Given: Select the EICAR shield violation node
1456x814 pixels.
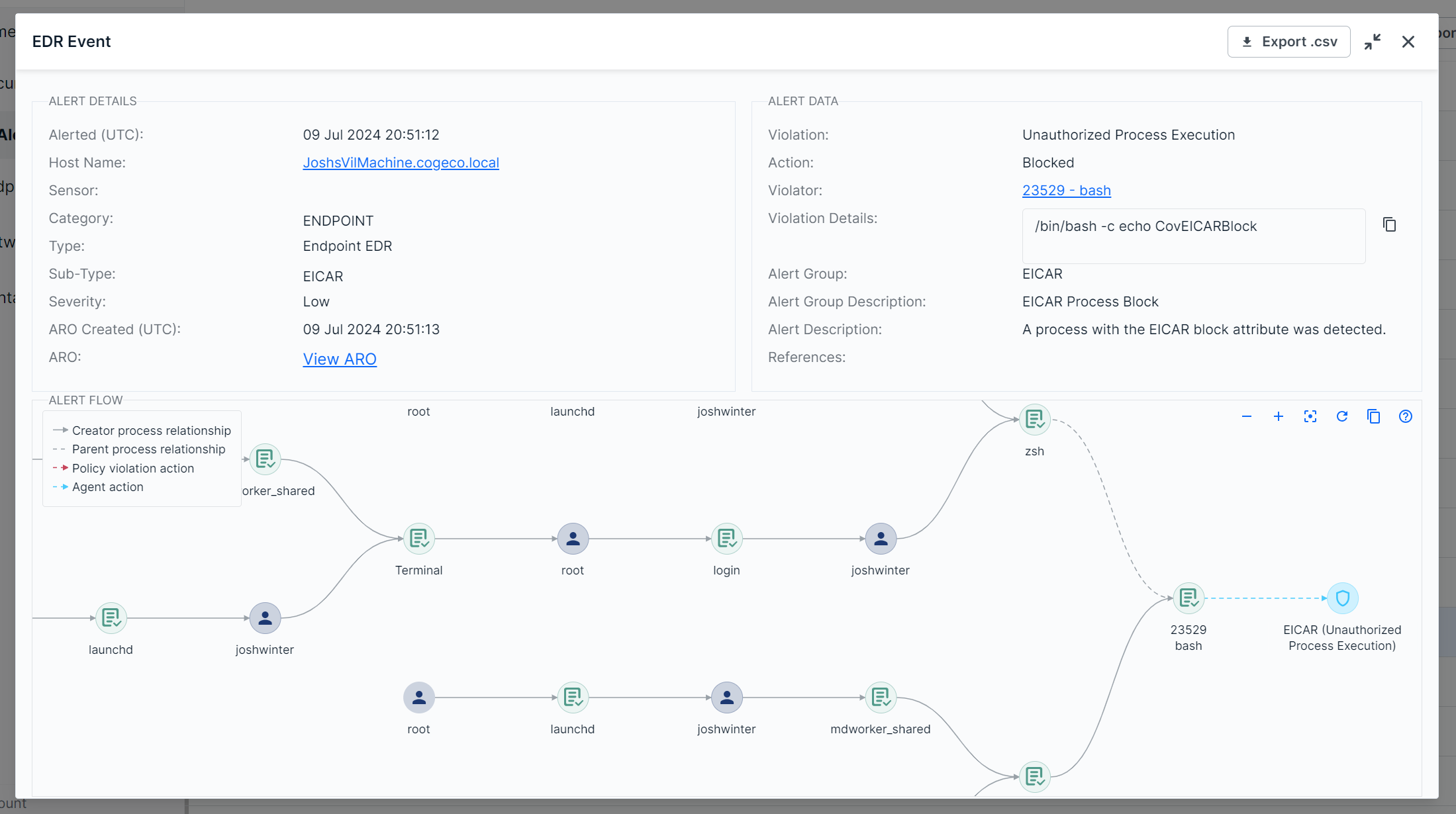Looking at the screenshot, I should click(1342, 598).
